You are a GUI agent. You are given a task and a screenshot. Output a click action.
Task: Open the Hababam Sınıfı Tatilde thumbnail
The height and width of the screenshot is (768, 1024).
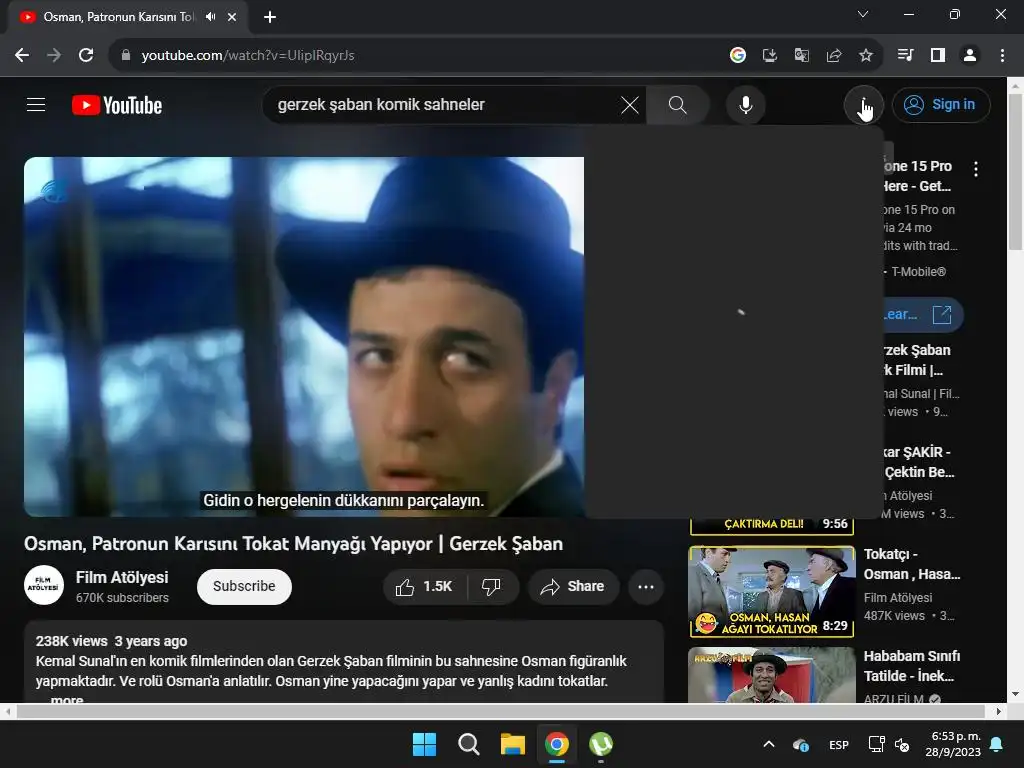point(772,675)
